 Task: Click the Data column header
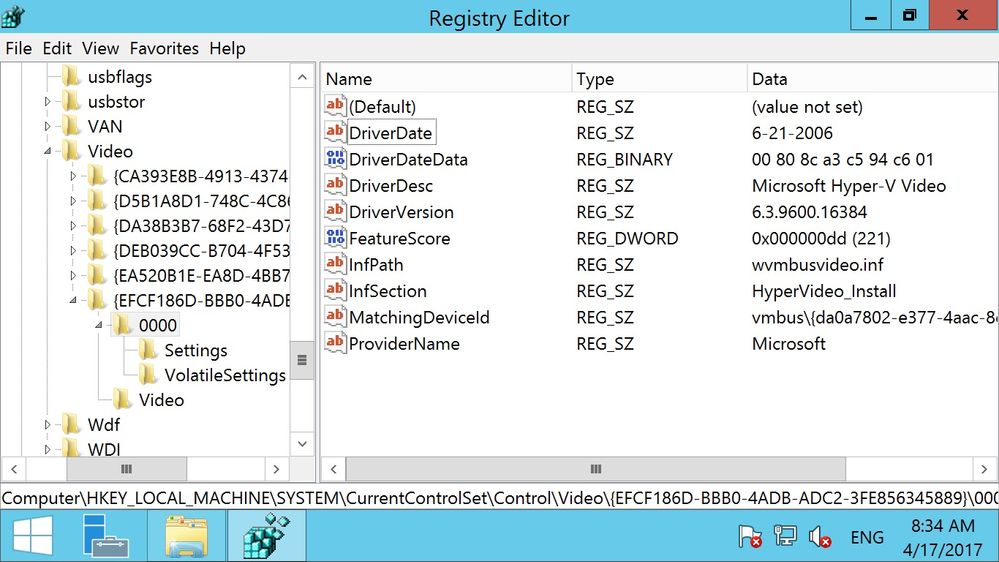coord(872,79)
